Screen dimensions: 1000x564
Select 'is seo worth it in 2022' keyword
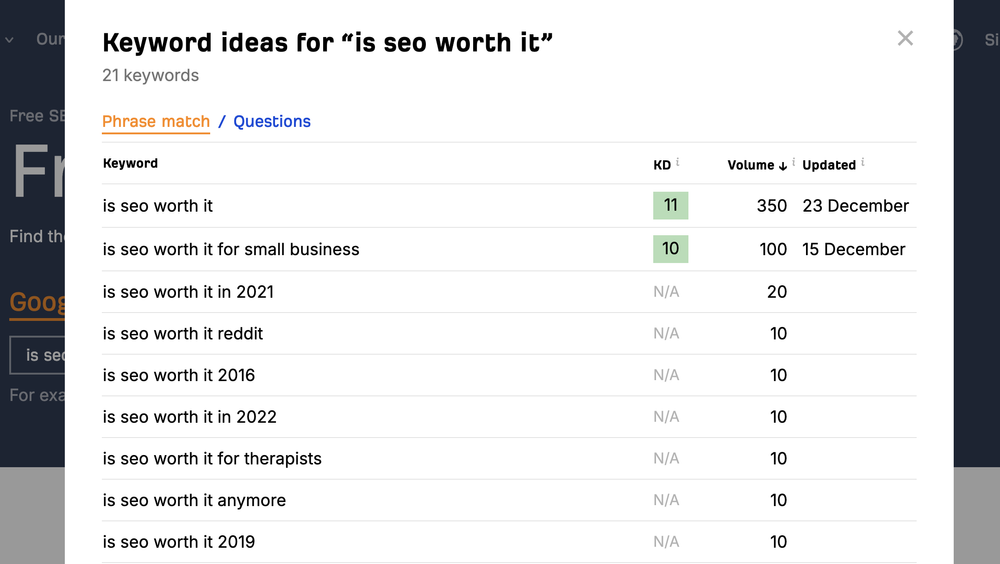coord(189,417)
